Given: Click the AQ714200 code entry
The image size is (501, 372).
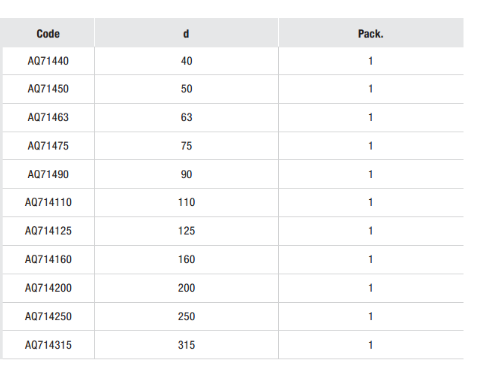Looking at the screenshot, I should 48,288.
